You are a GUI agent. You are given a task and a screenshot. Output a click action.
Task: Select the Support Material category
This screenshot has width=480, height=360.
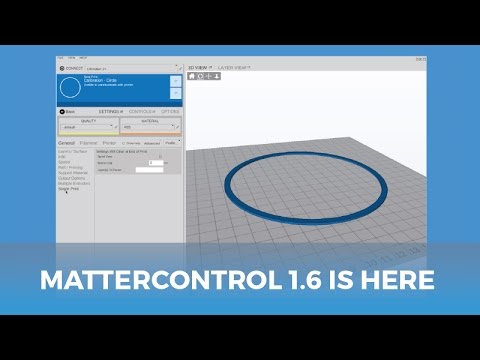click(x=73, y=173)
